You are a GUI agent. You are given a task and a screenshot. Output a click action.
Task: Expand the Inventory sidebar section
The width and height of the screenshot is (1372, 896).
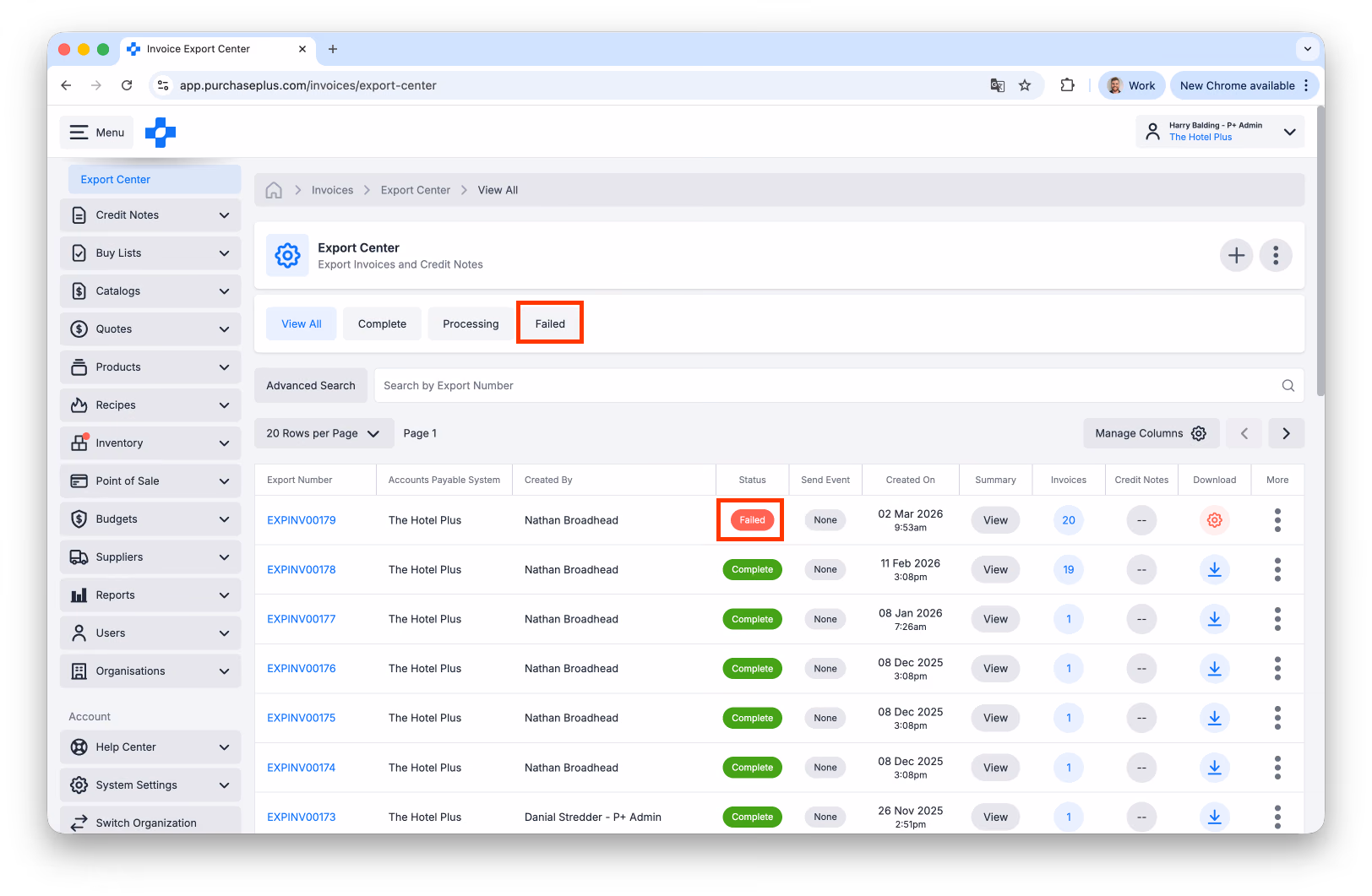[150, 443]
